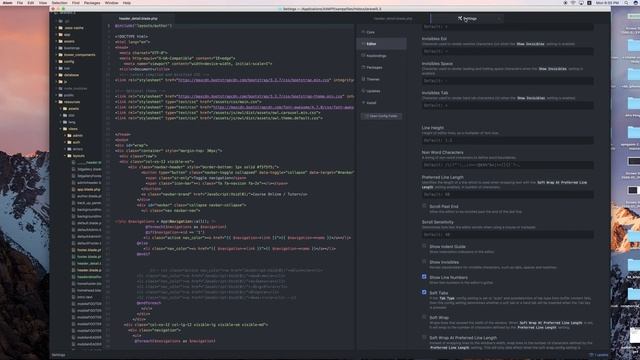Screen dimensions: 640x360
Task: Open the View menu
Action: [42, 3]
